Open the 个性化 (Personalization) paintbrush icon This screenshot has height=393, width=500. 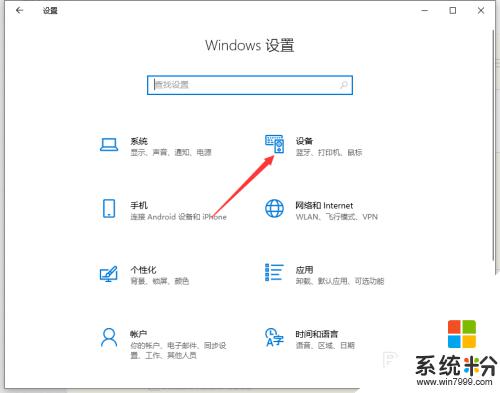109,273
